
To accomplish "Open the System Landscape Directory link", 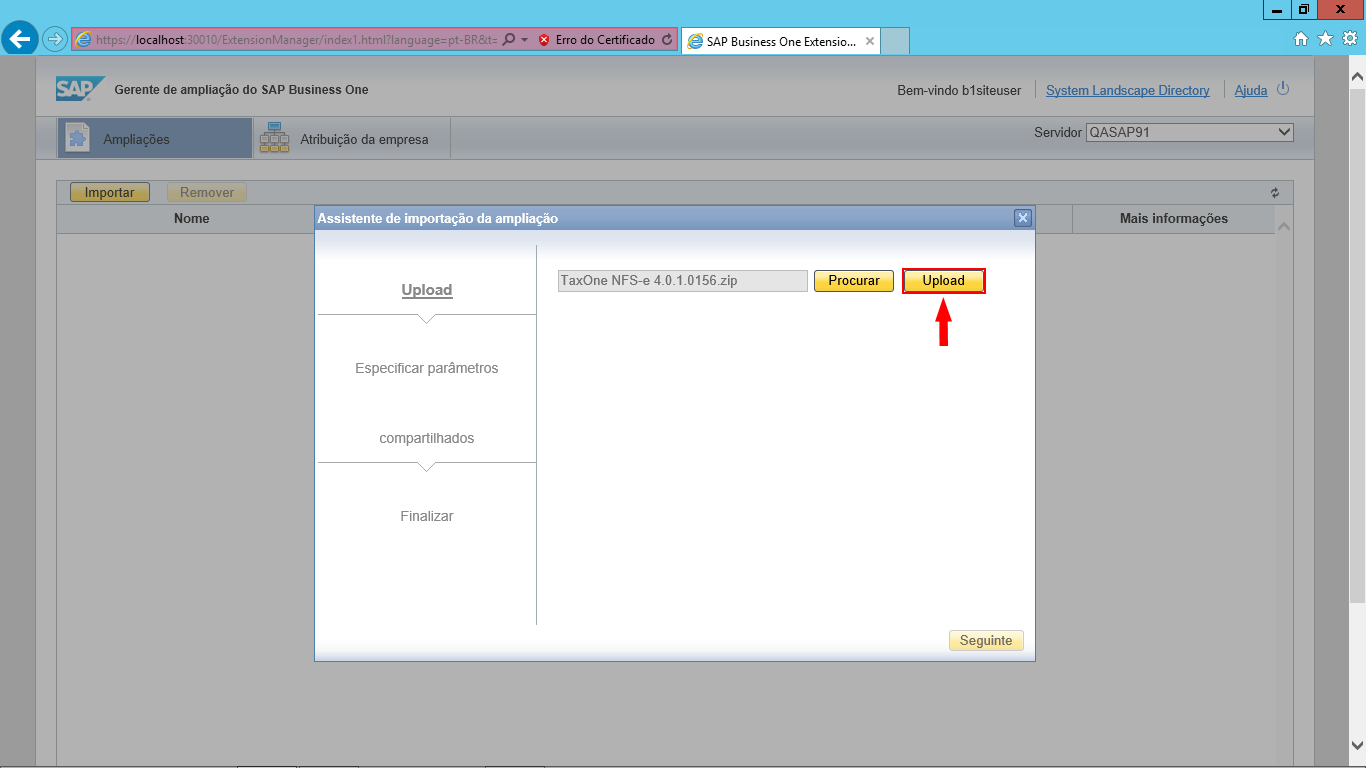I will [1128, 90].
